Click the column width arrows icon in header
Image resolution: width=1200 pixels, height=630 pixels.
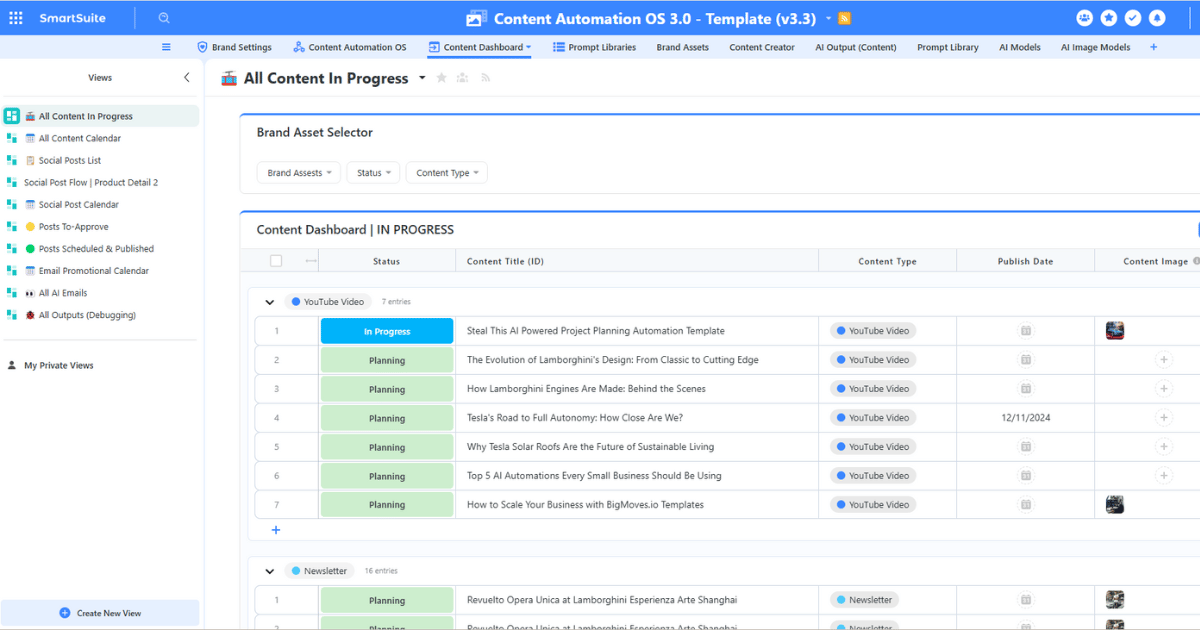tap(310, 261)
